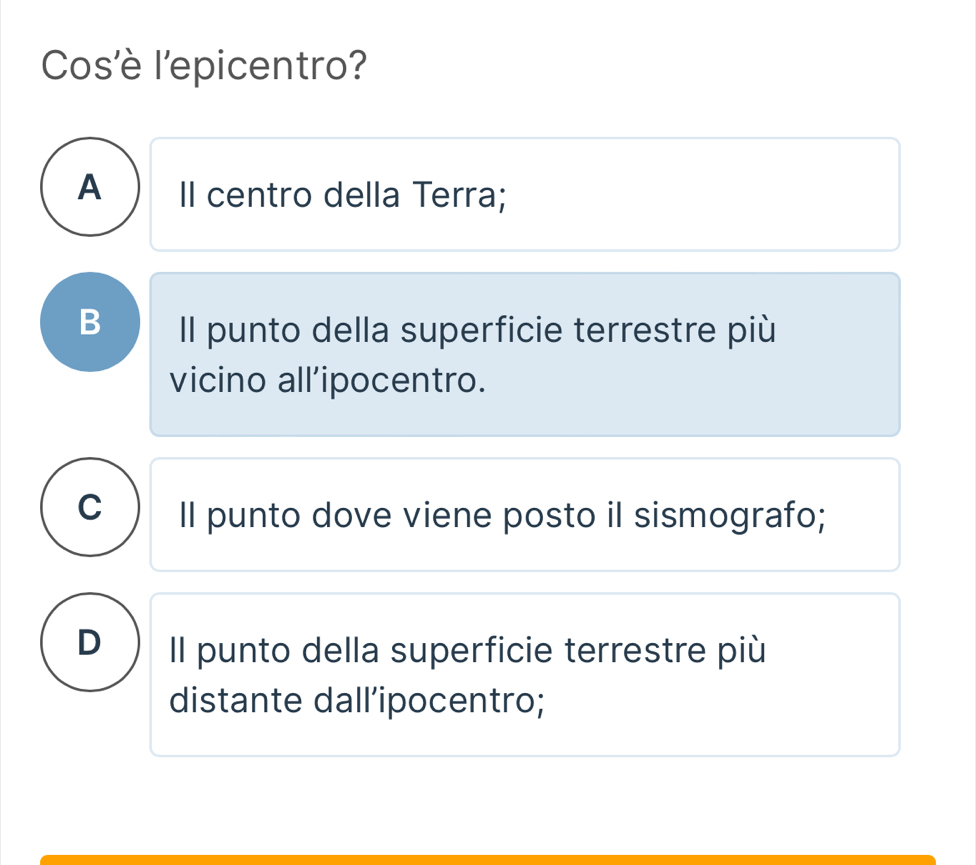The image size is (976, 865).
Task: Tap the blue filled B marker
Action: coord(90,322)
